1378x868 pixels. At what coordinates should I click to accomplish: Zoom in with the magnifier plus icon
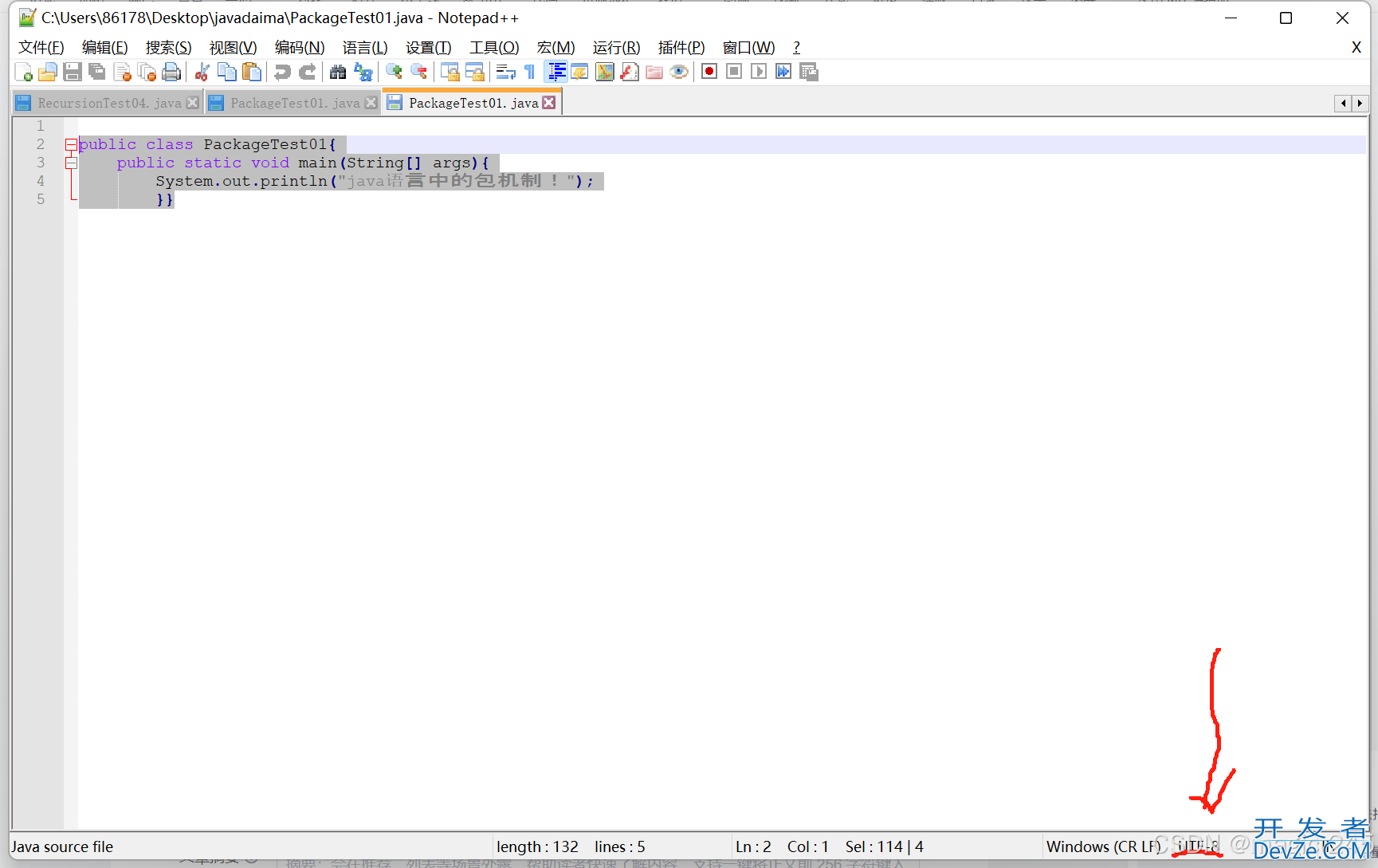[x=394, y=73]
